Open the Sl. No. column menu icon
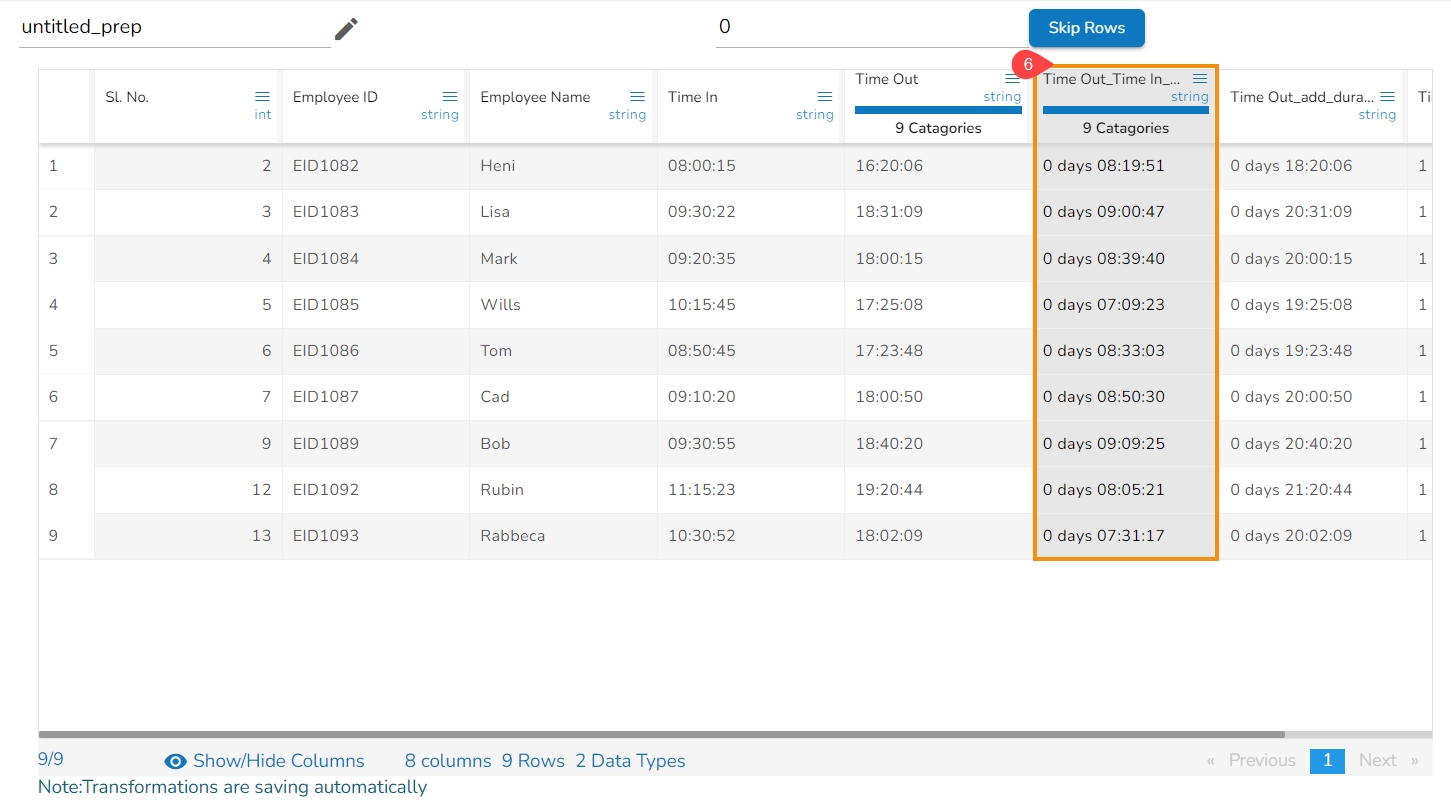The width and height of the screenshot is (1451, 804). [262, 97]
